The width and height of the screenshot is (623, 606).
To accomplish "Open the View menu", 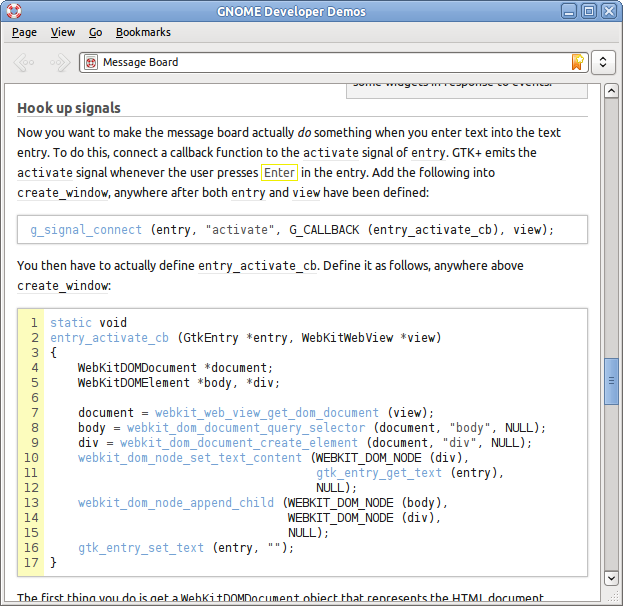I will pos(63,32).
